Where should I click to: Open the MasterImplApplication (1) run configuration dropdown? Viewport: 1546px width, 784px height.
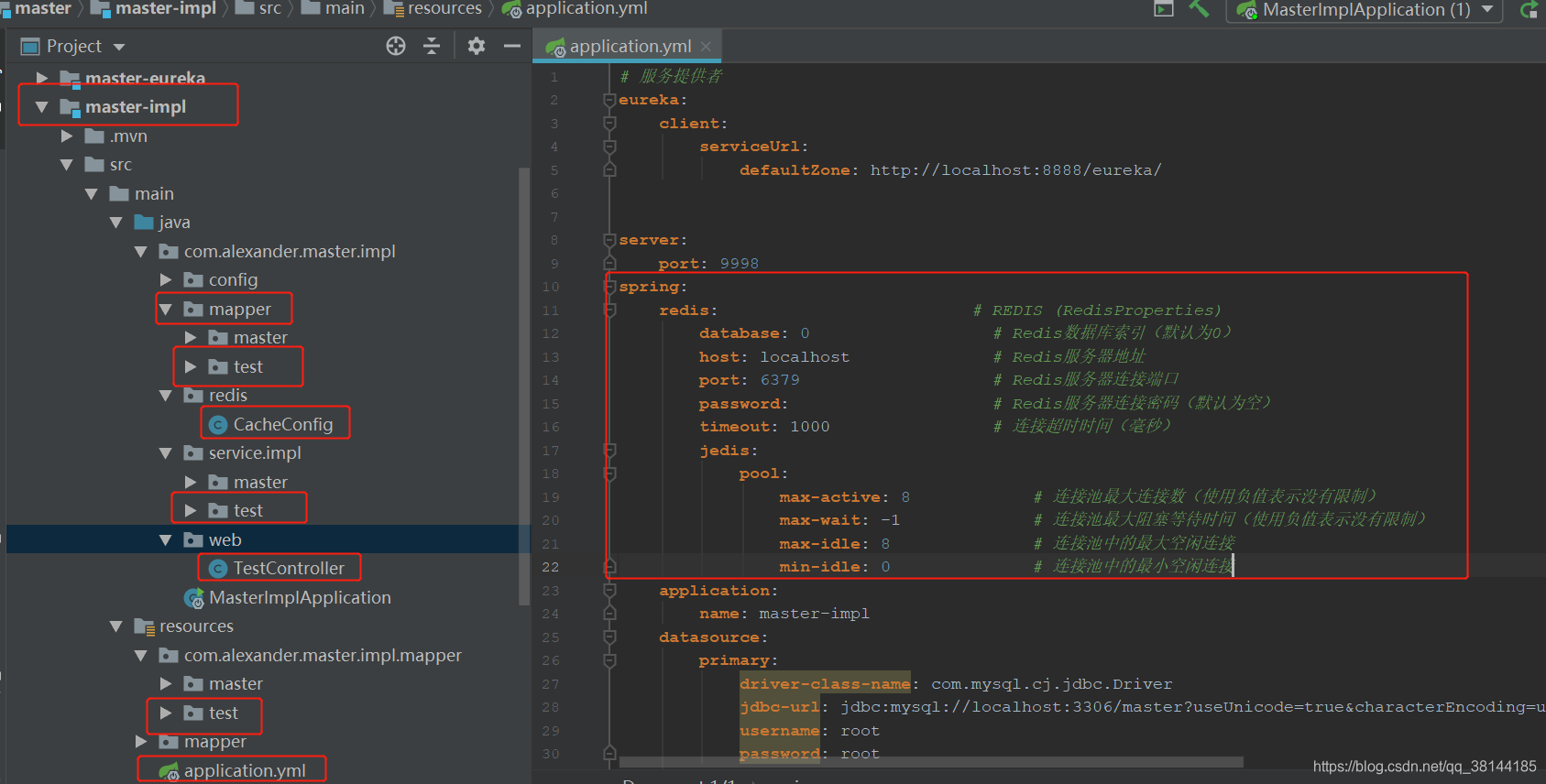coord(1365,10)
